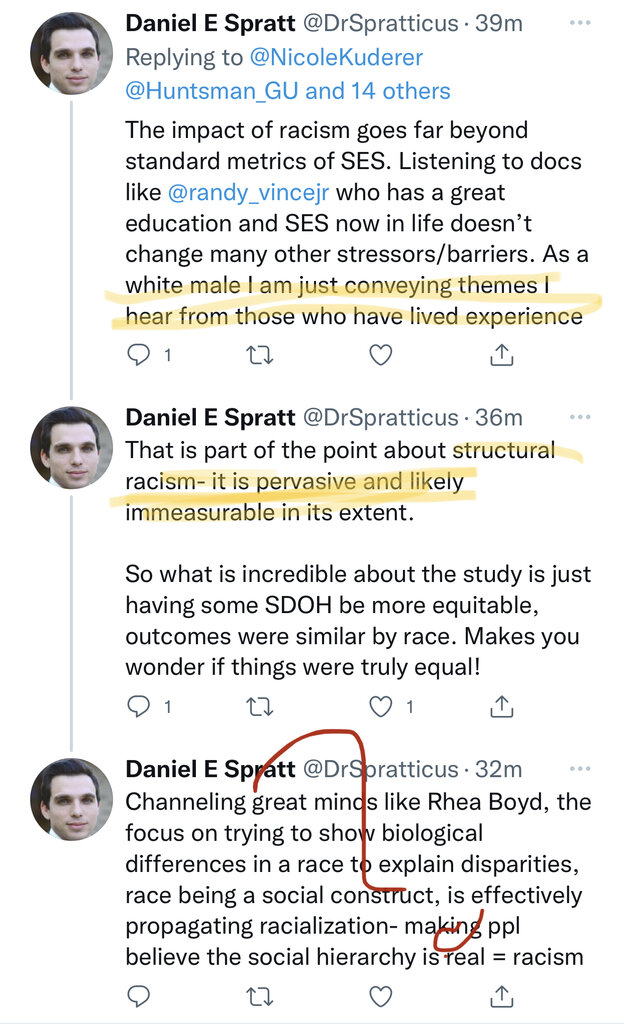Like the structural racism tweet
The image size is (624, 1024).
pos(380,706)
